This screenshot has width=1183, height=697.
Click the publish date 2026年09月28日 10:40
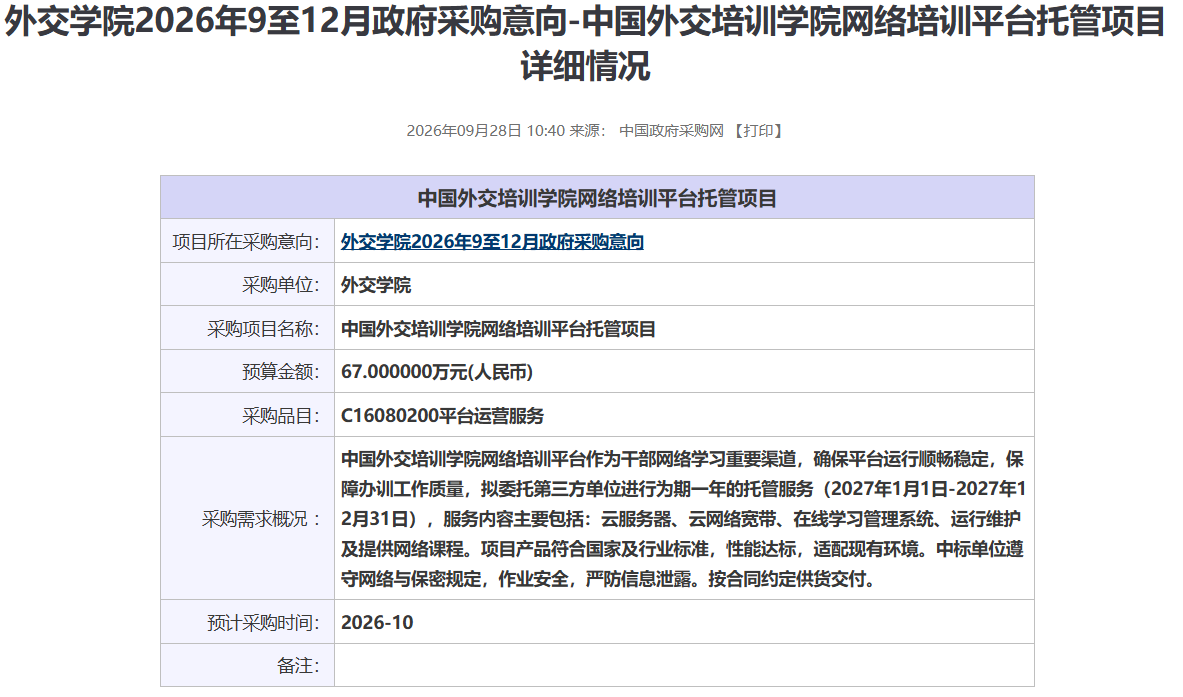point(485,131)
